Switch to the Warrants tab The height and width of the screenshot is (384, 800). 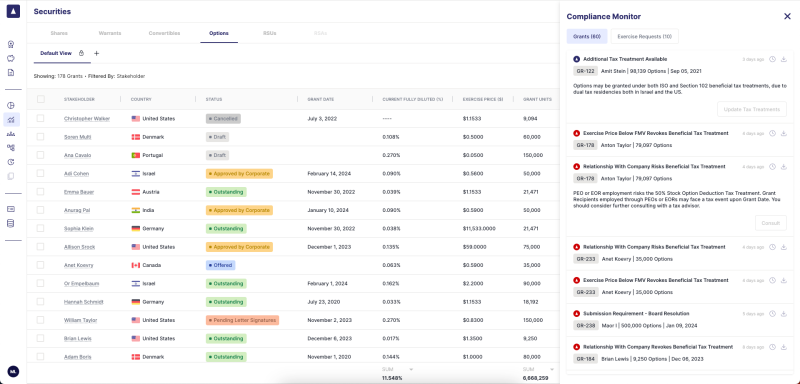[110, 33]
